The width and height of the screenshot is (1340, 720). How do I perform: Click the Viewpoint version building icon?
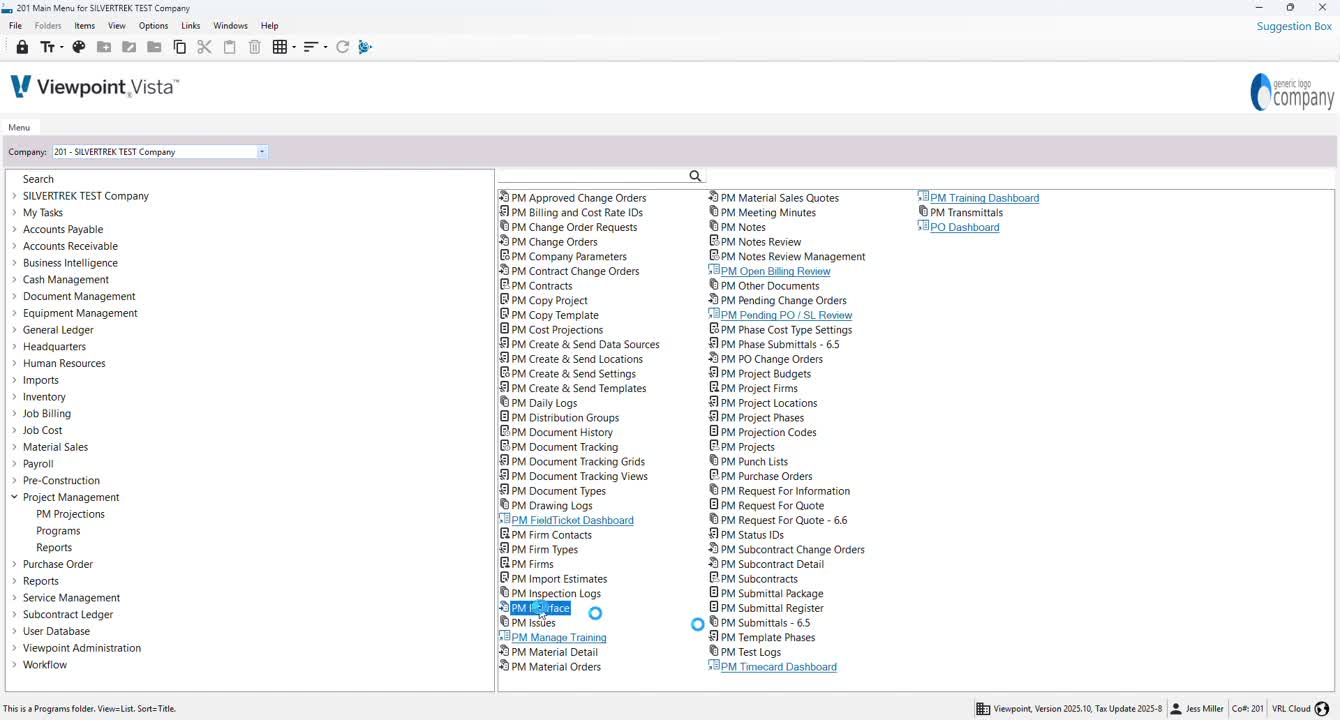[x=984, y=709]
